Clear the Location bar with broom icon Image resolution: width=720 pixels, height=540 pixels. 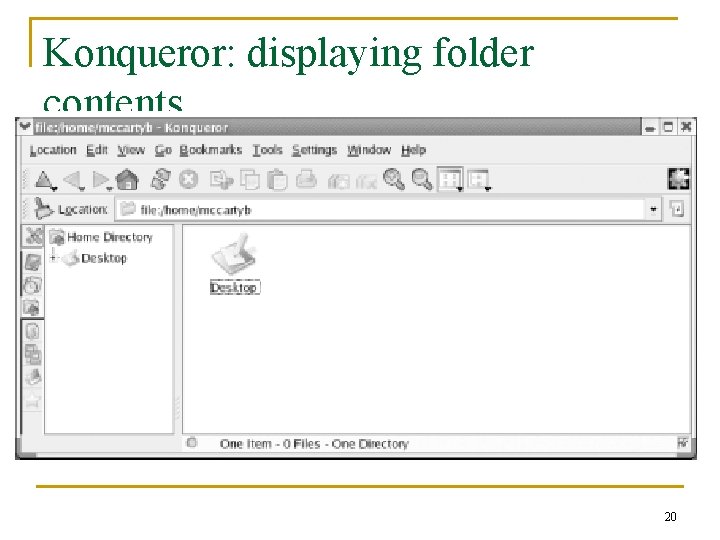coord(43,209)
